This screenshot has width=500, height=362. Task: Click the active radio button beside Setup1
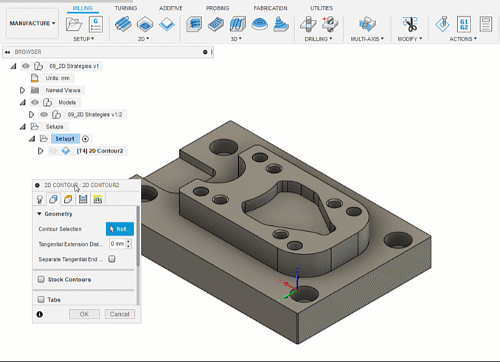tap(85, 139)
